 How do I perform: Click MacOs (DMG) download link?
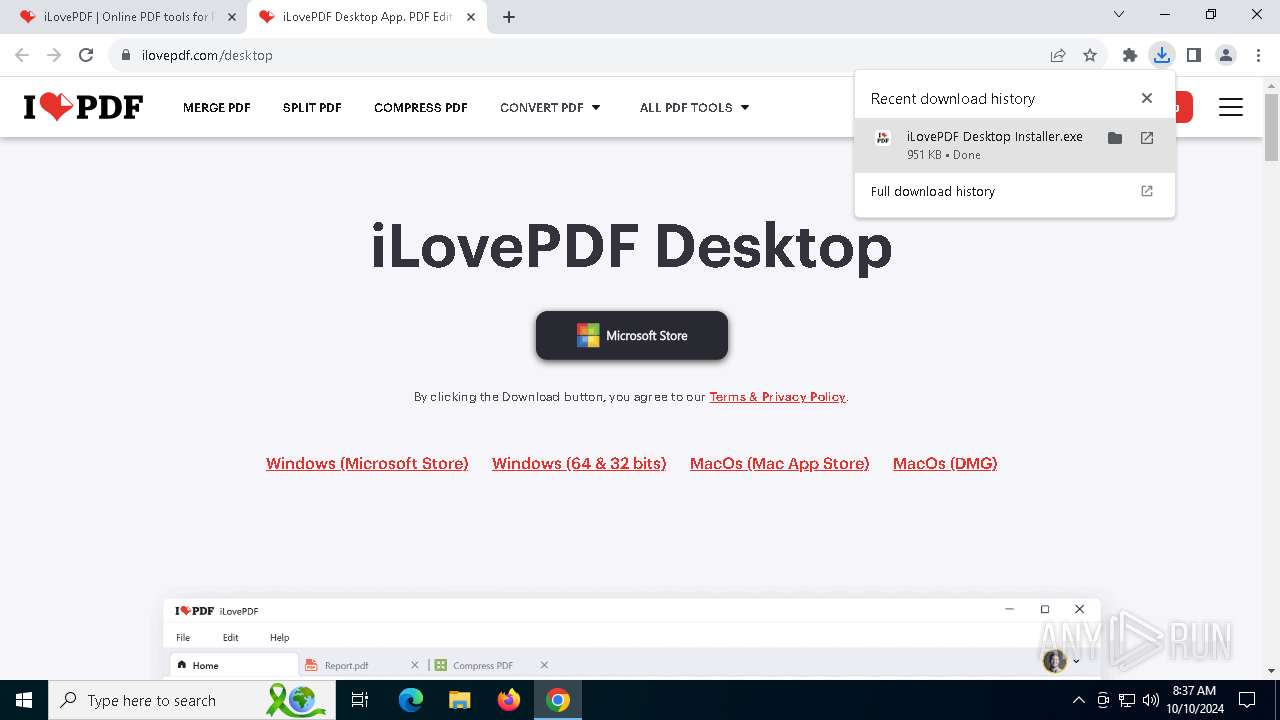tap(945, 463)
